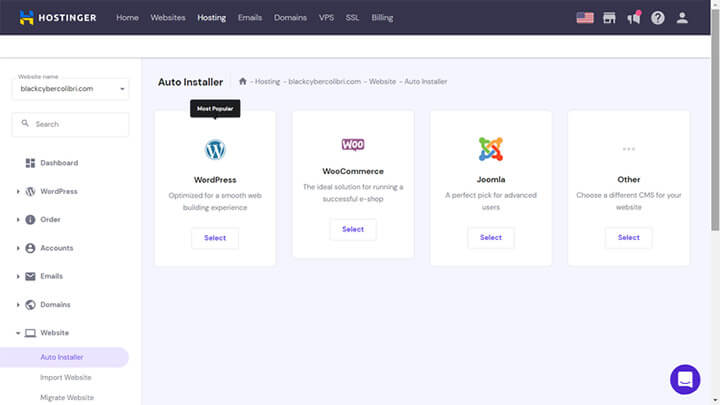Open the marketplace store icon
720x405 pixels.
point(609,18)
